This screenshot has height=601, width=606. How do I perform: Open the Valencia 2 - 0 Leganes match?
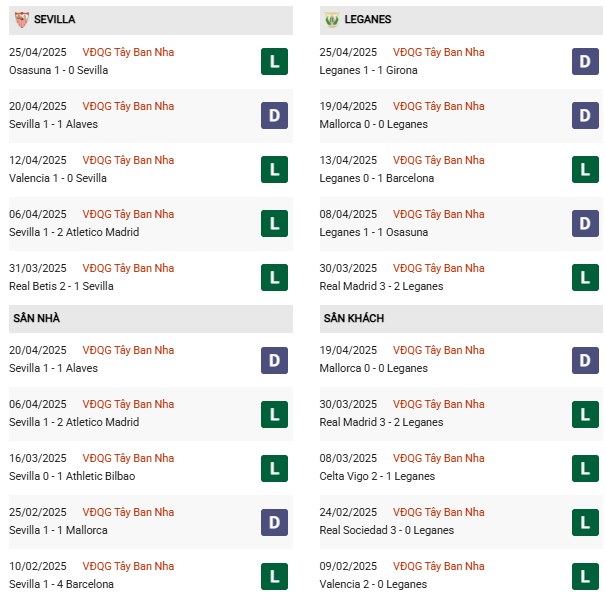pos(373,584)
